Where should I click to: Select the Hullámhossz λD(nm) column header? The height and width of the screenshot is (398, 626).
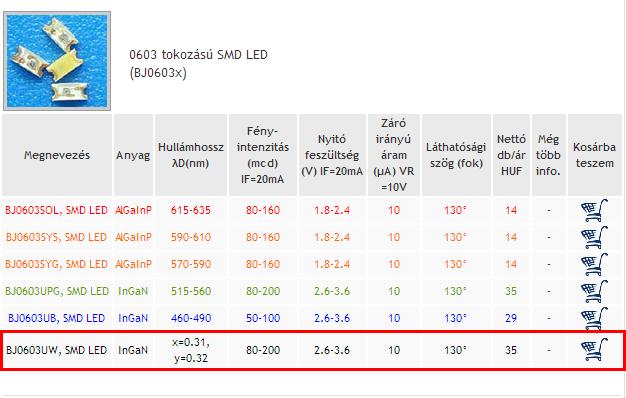(x=191, y=155)
